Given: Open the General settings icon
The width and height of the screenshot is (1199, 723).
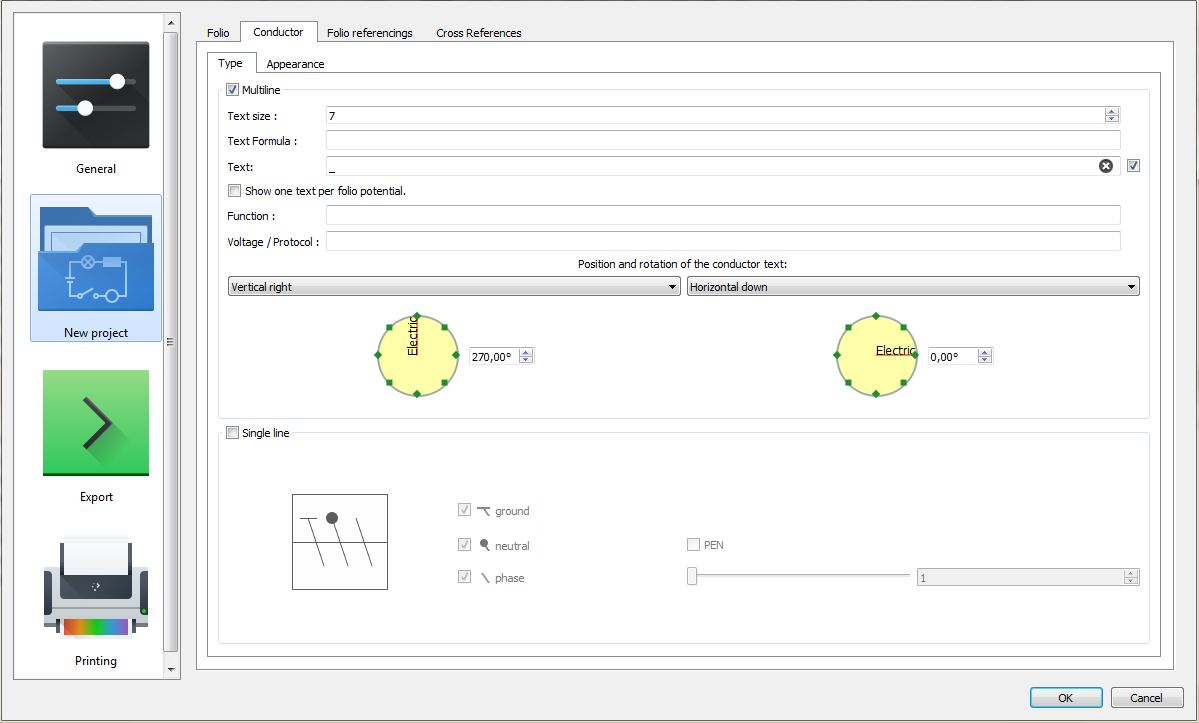Looking at the screenshot, I should pos(96,96).
